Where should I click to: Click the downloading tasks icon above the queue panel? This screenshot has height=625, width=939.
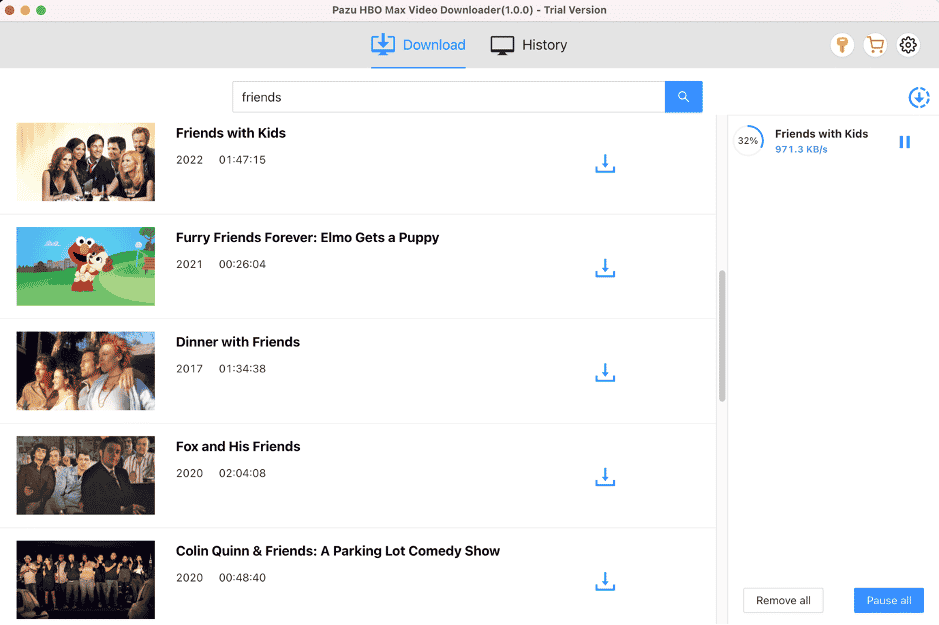click(918, 97)
